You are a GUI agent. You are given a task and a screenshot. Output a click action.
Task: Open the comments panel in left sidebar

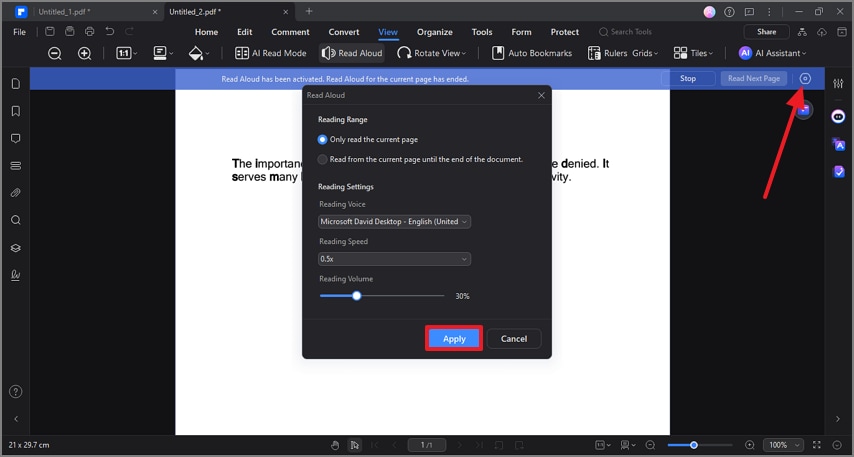[16, 138]
